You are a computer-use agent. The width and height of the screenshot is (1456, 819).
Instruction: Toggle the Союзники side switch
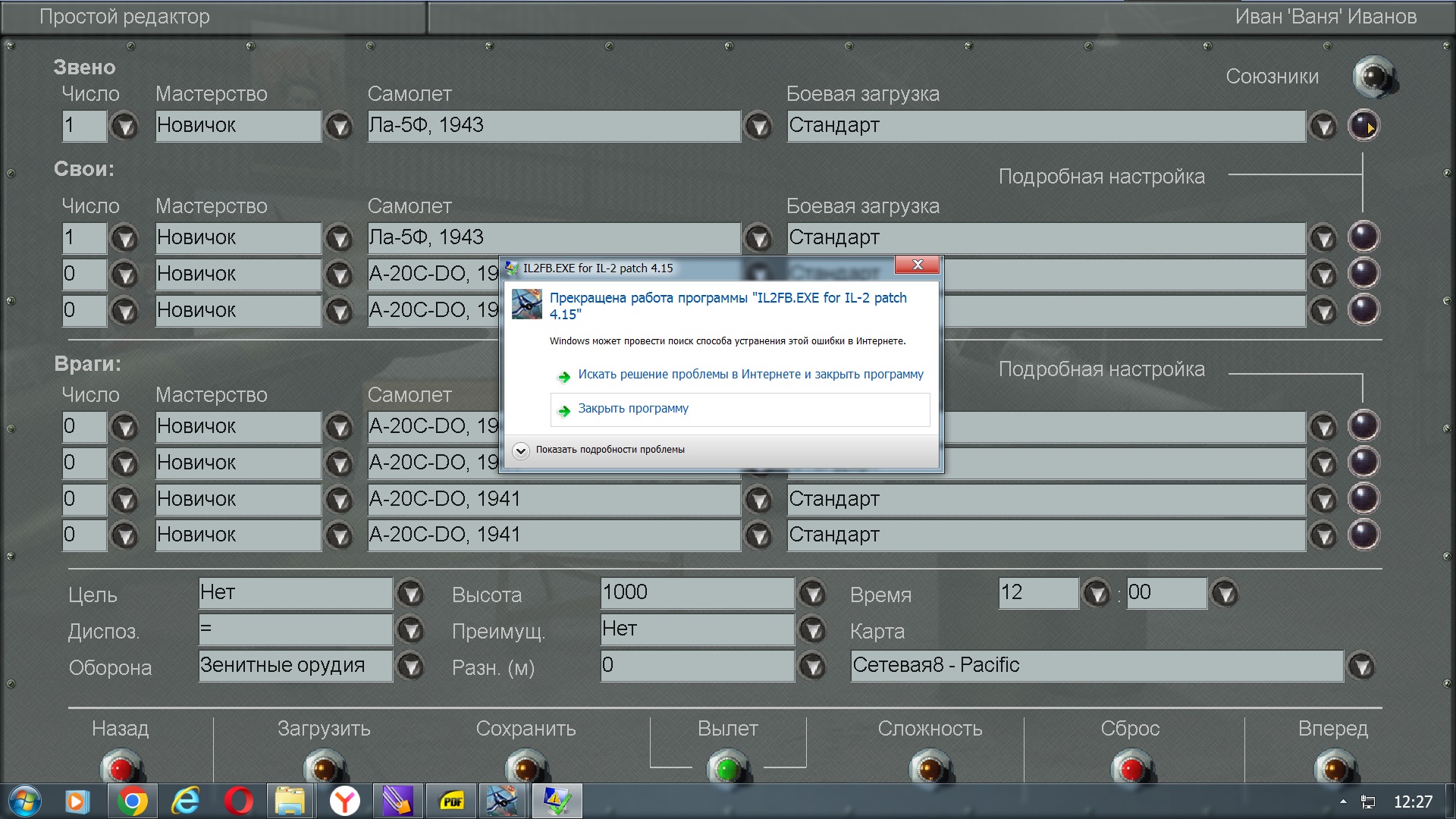(x=1373, y=77)
